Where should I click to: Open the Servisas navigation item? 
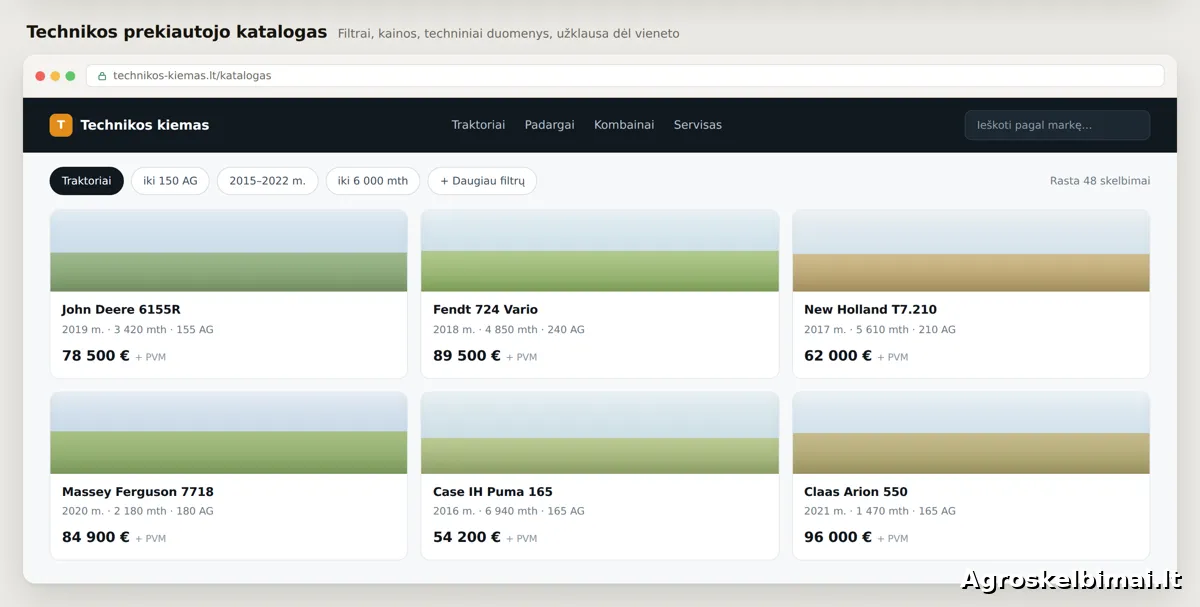698,125
